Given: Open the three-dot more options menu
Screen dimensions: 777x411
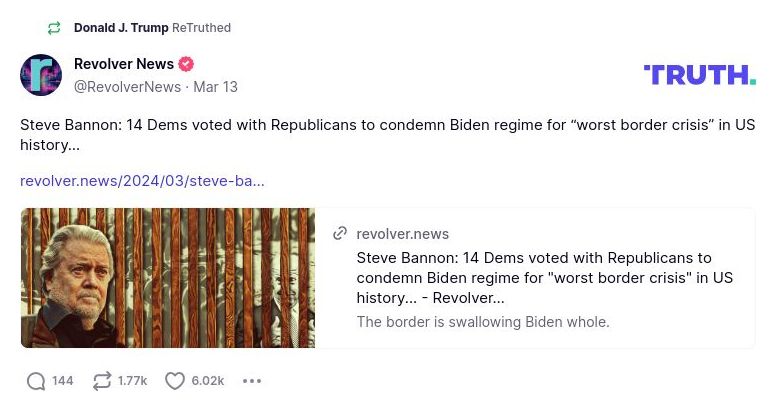Looking at the screenshot, I should 252,381.
